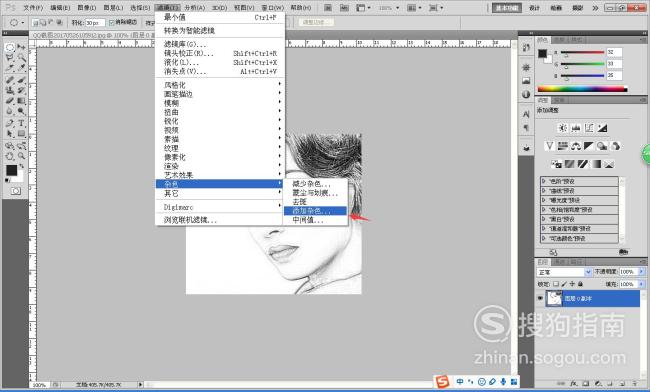Click the feather value input field
The height and width of the screenshot is (392, 650).
[95, 23]
